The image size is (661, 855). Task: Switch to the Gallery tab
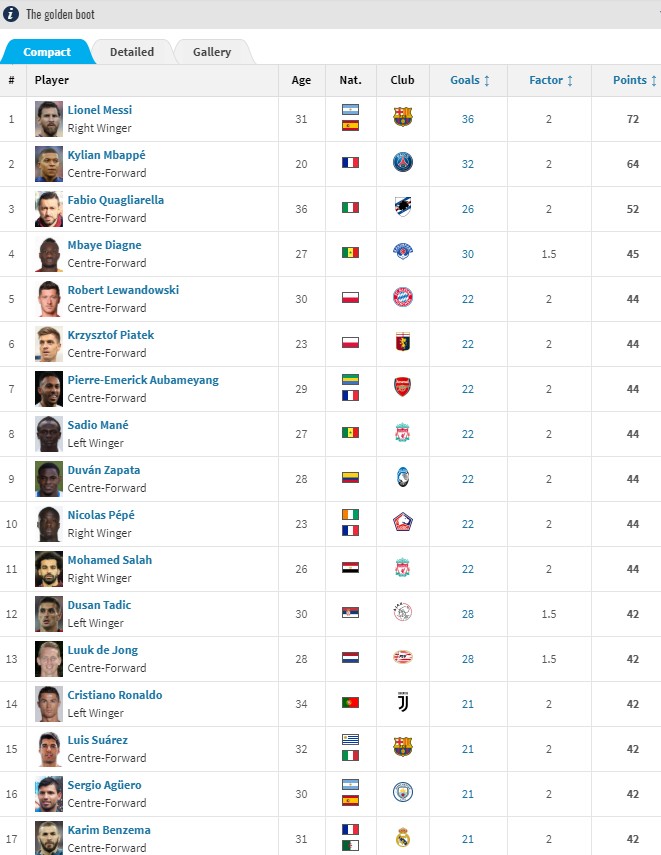tap(212, 52)
